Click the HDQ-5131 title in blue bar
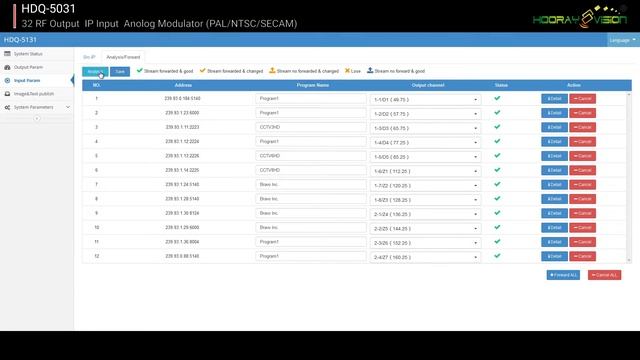 click(x=20, y=40)
